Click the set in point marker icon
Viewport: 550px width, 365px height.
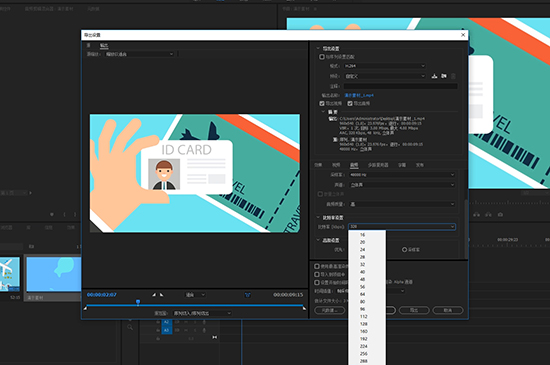click(x=154, y=295)
